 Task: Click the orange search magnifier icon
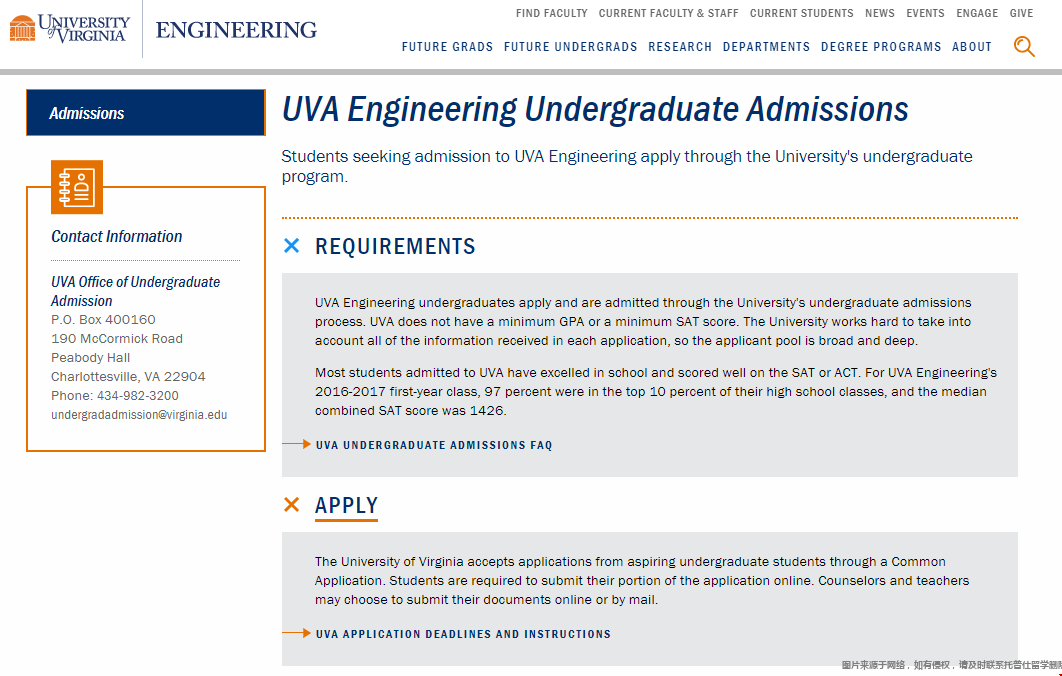pyautogui.click(x=1024, y=46)
